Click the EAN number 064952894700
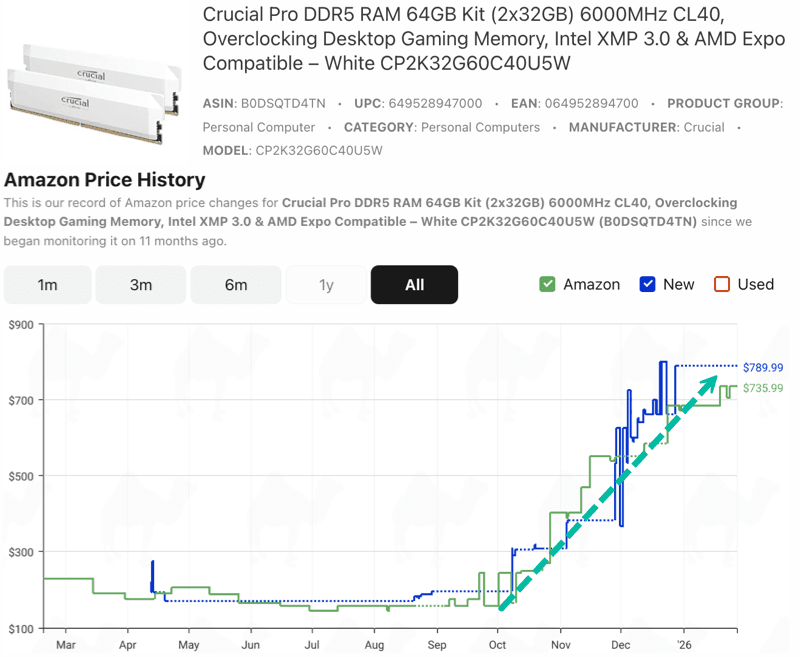 point(590,103)
